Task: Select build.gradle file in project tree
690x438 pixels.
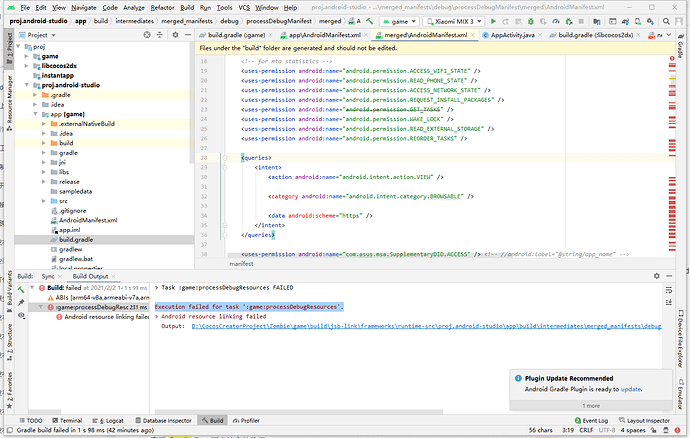Action: coord(75,240)
